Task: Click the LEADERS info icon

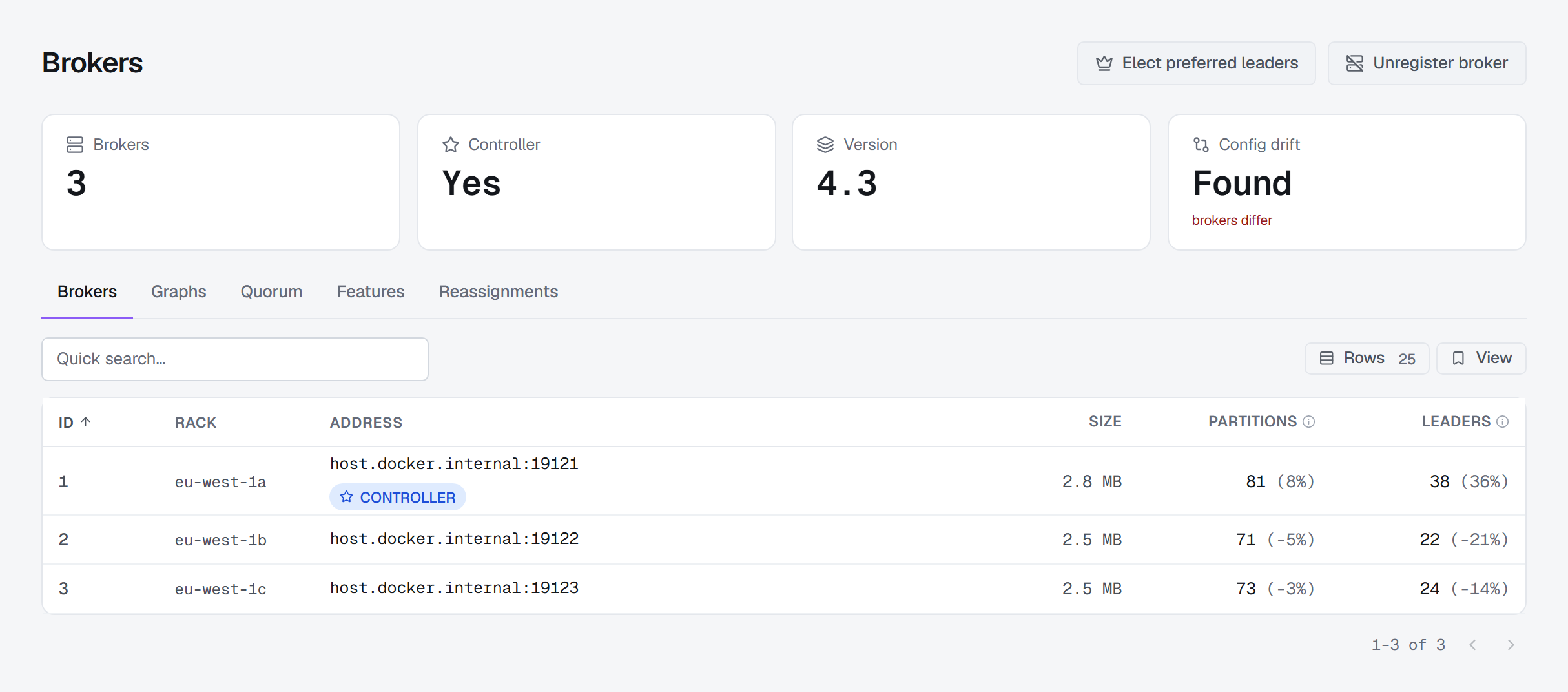Action: pos(1503,422)
